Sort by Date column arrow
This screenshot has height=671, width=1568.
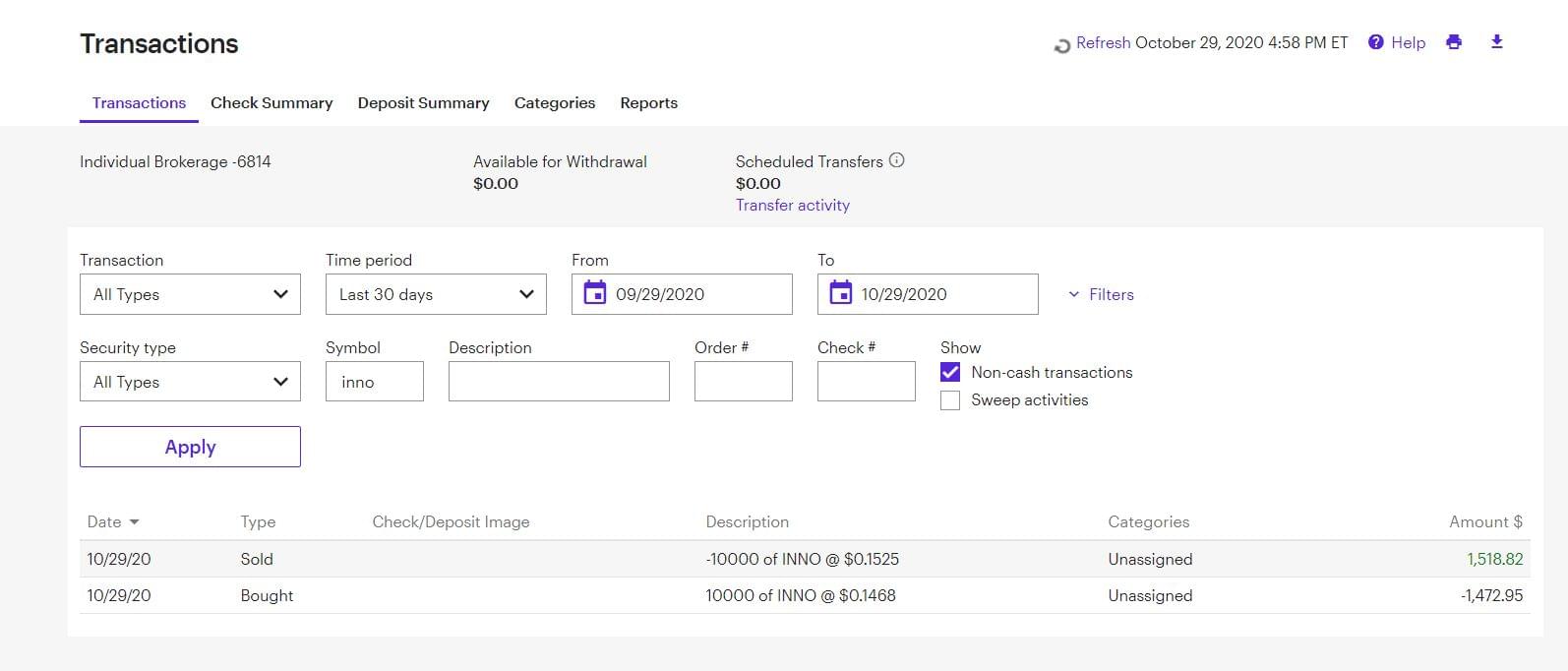tap(135, 522)
